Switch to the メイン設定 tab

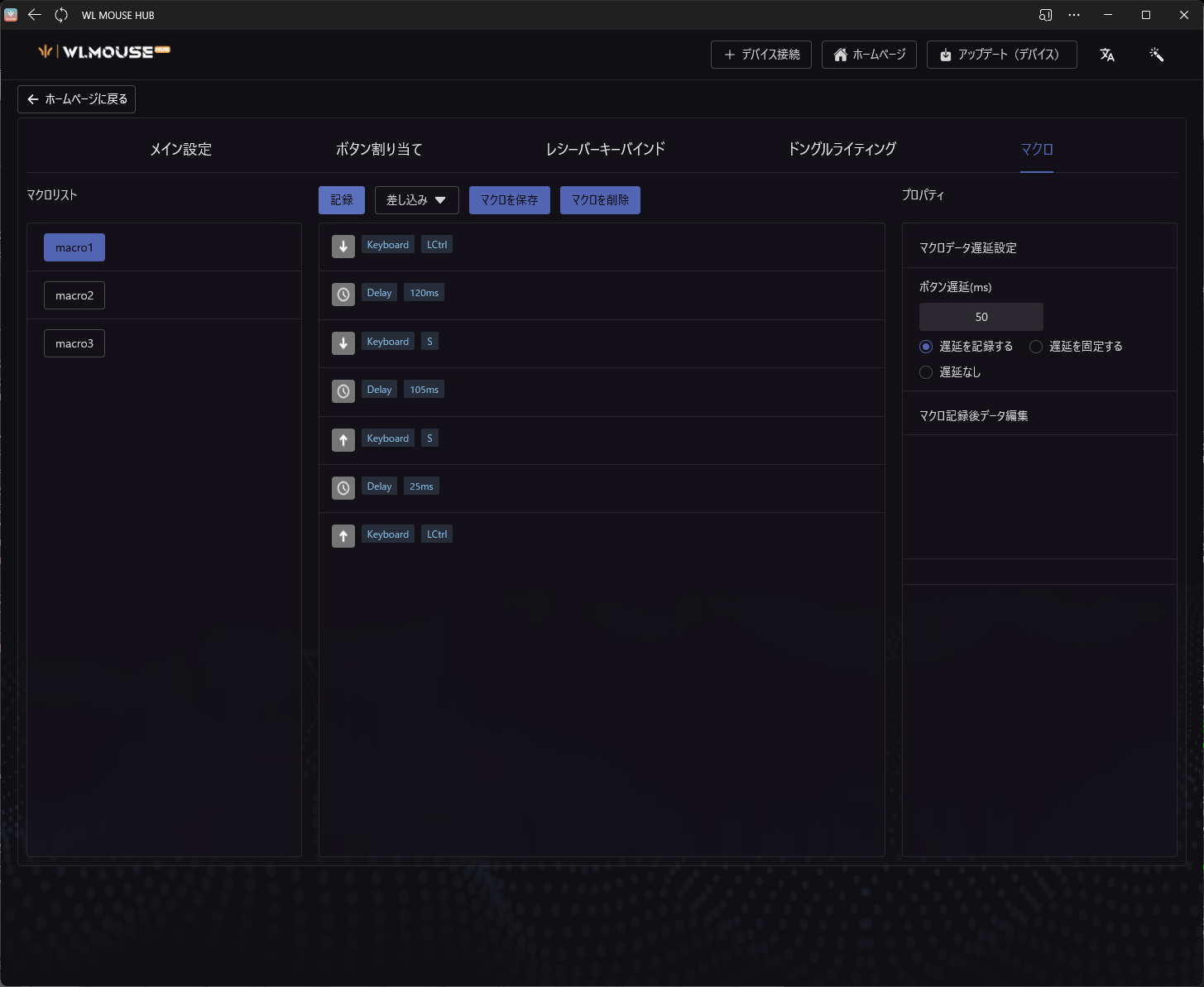point(180,149)
